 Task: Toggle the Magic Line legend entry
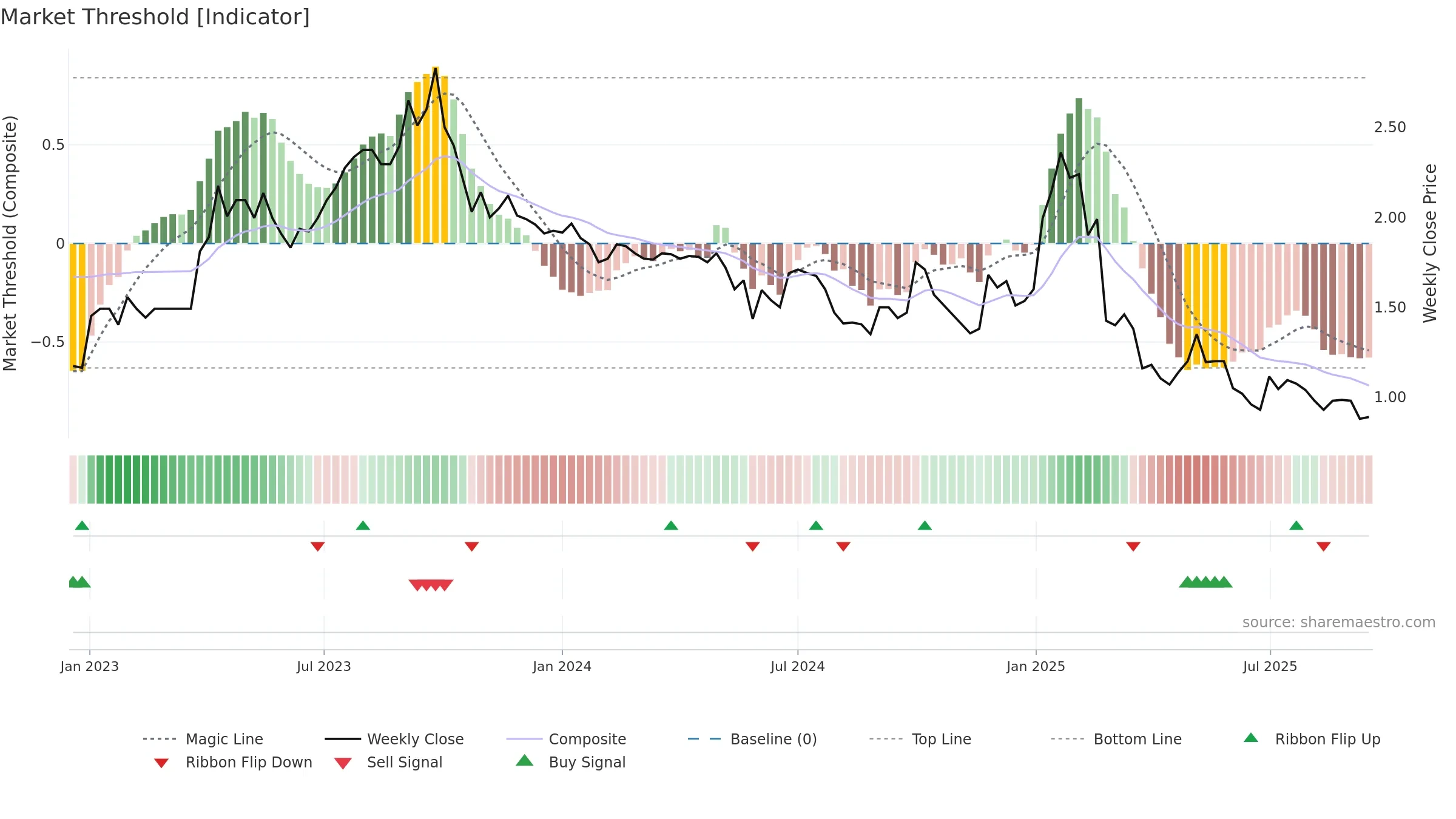point(203,739)
